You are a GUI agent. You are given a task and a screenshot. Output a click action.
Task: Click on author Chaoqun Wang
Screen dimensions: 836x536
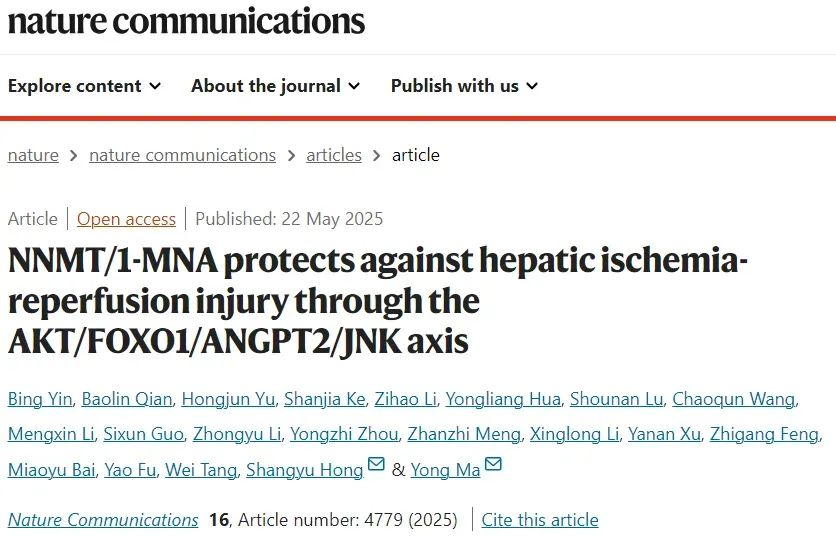[x=733, y=400]
